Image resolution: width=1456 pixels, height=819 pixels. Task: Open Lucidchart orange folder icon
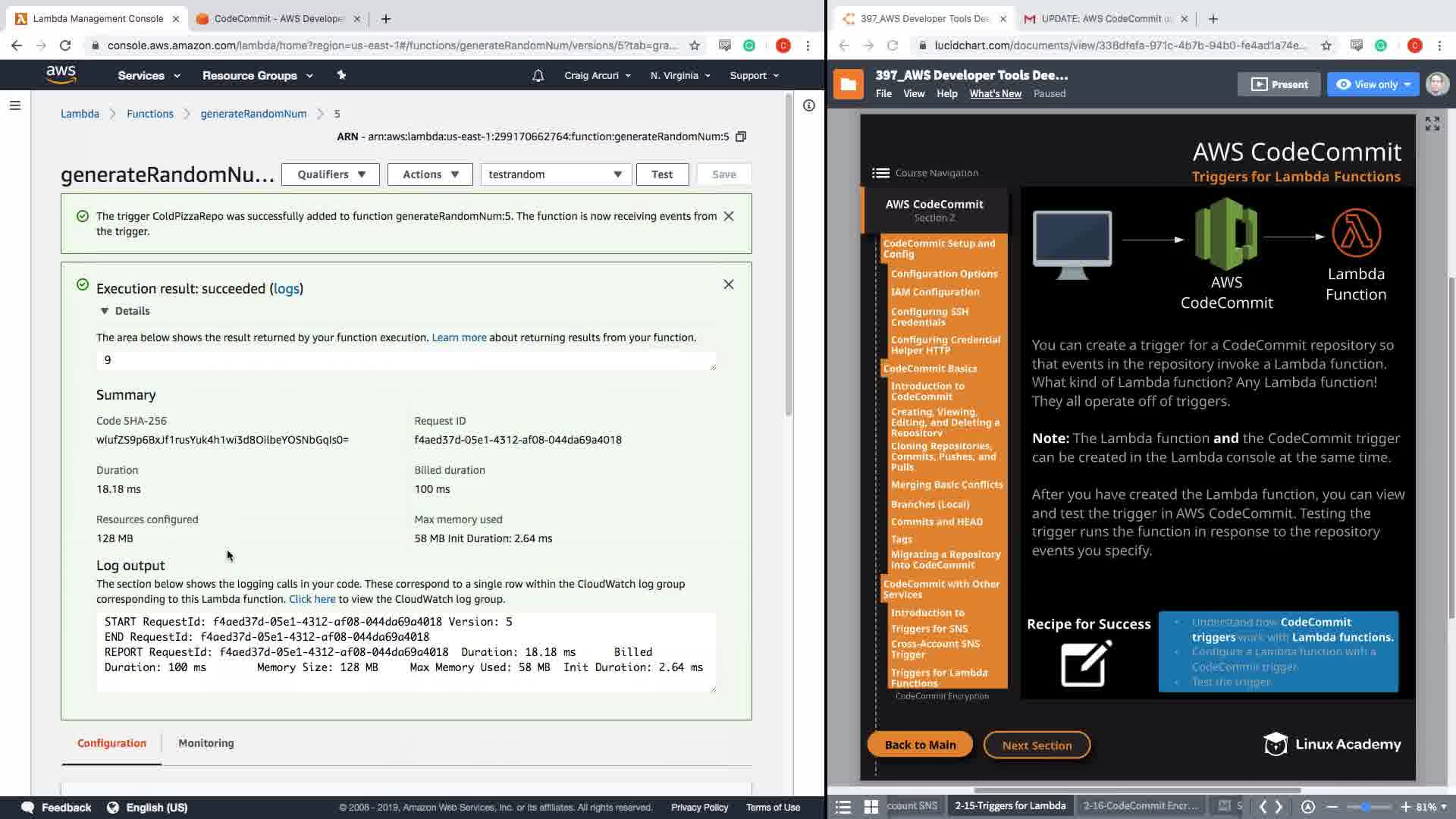pos(848,84)
